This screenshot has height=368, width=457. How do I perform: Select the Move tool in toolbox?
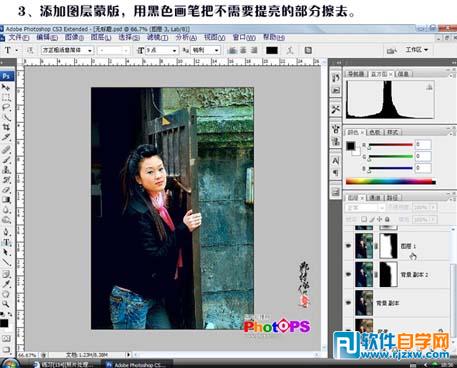point(6,87)
